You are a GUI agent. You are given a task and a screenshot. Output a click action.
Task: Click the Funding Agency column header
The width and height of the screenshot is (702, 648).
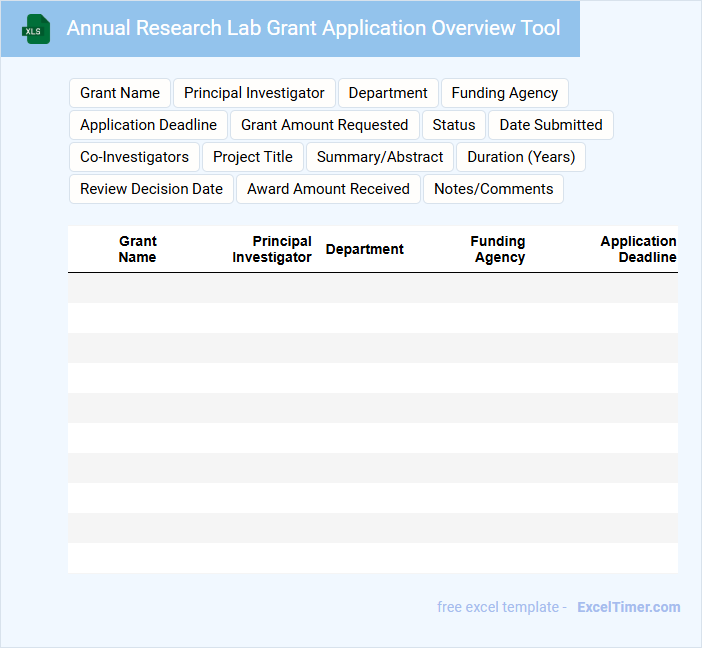point(499,249)
